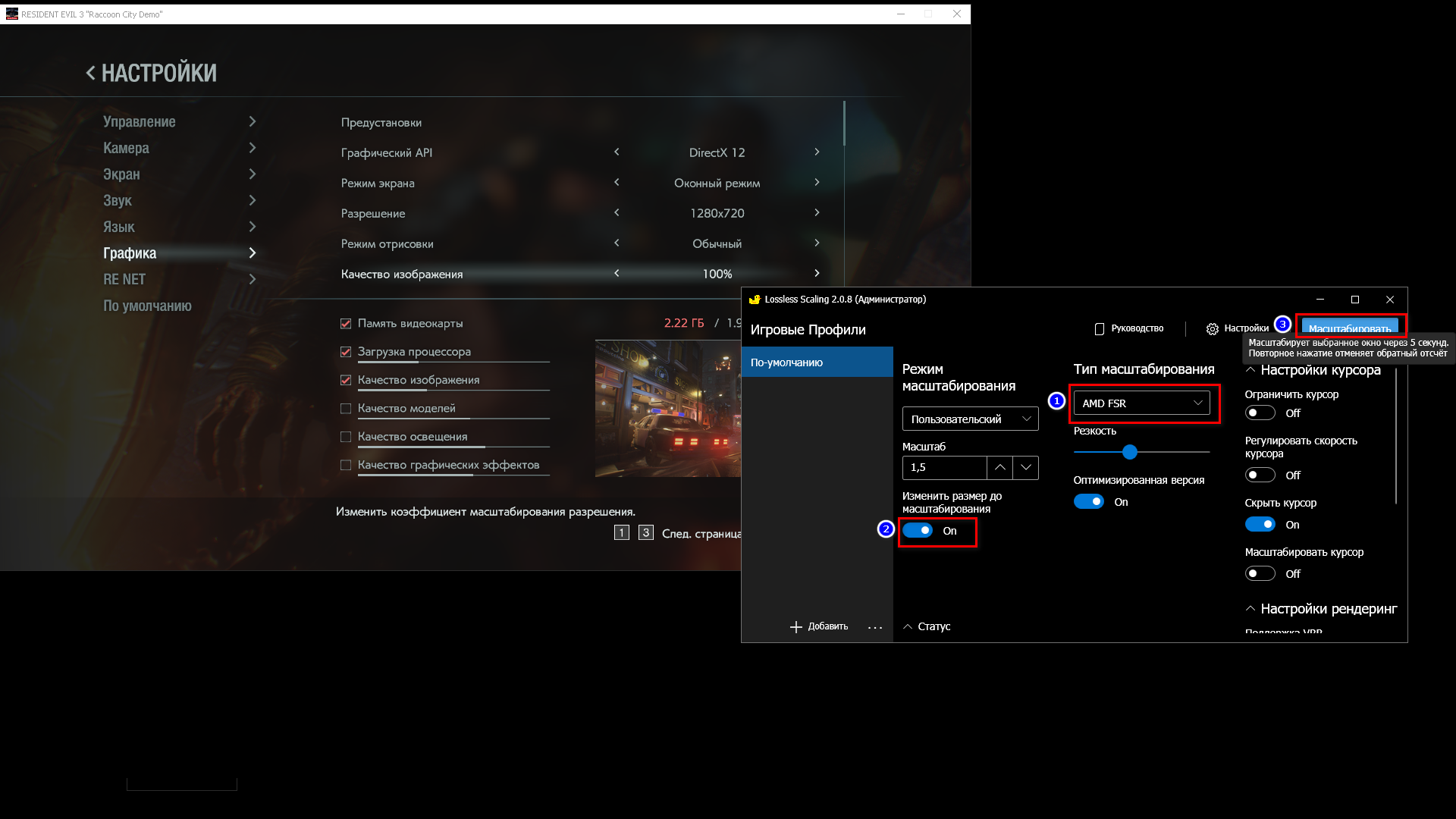Click the more options ellipsis icon
Viewport: 1456px width, 819px height.
click(875, 627)
